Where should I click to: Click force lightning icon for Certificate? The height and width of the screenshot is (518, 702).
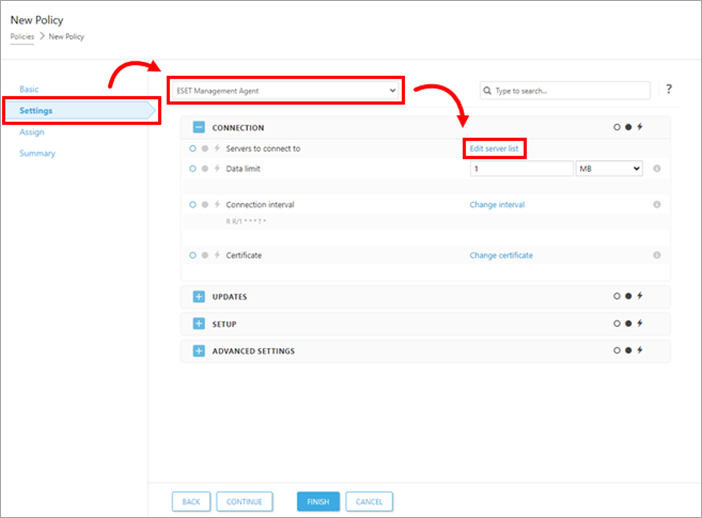(x=217, y=255)
